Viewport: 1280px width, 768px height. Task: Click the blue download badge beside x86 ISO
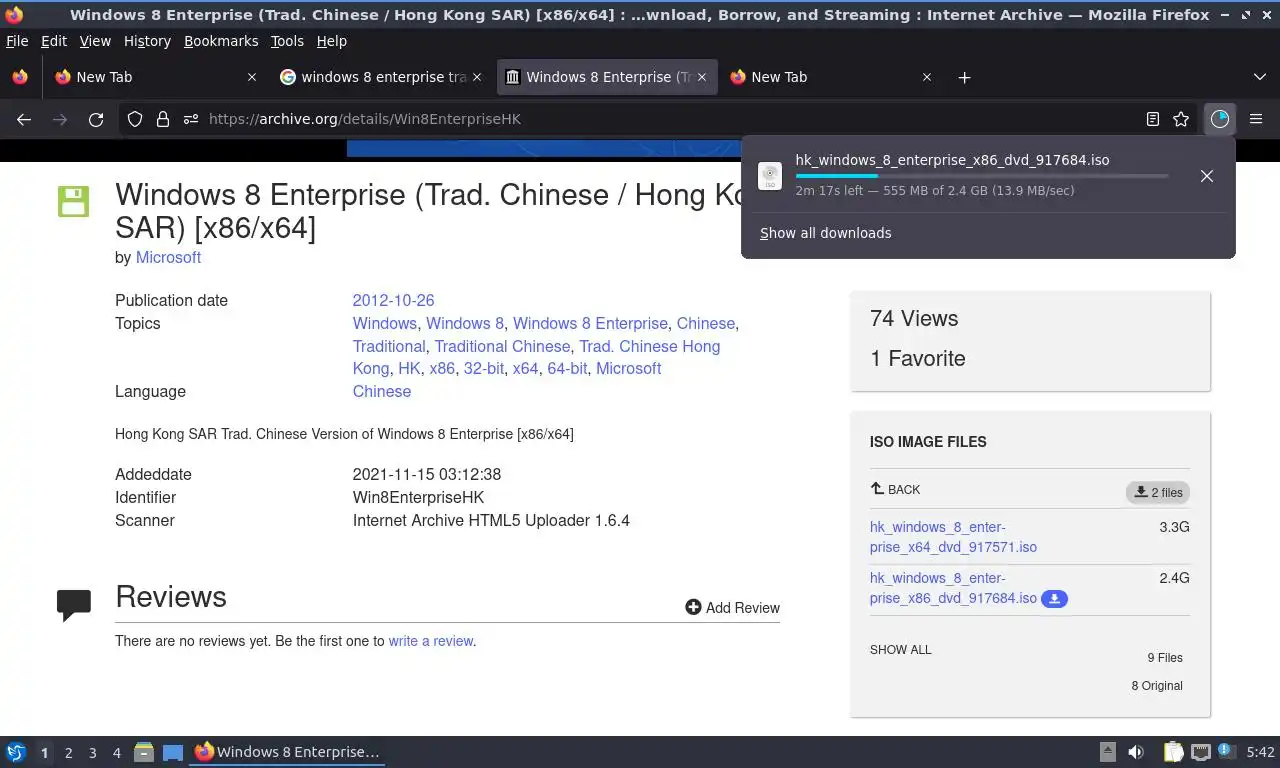1054,599
